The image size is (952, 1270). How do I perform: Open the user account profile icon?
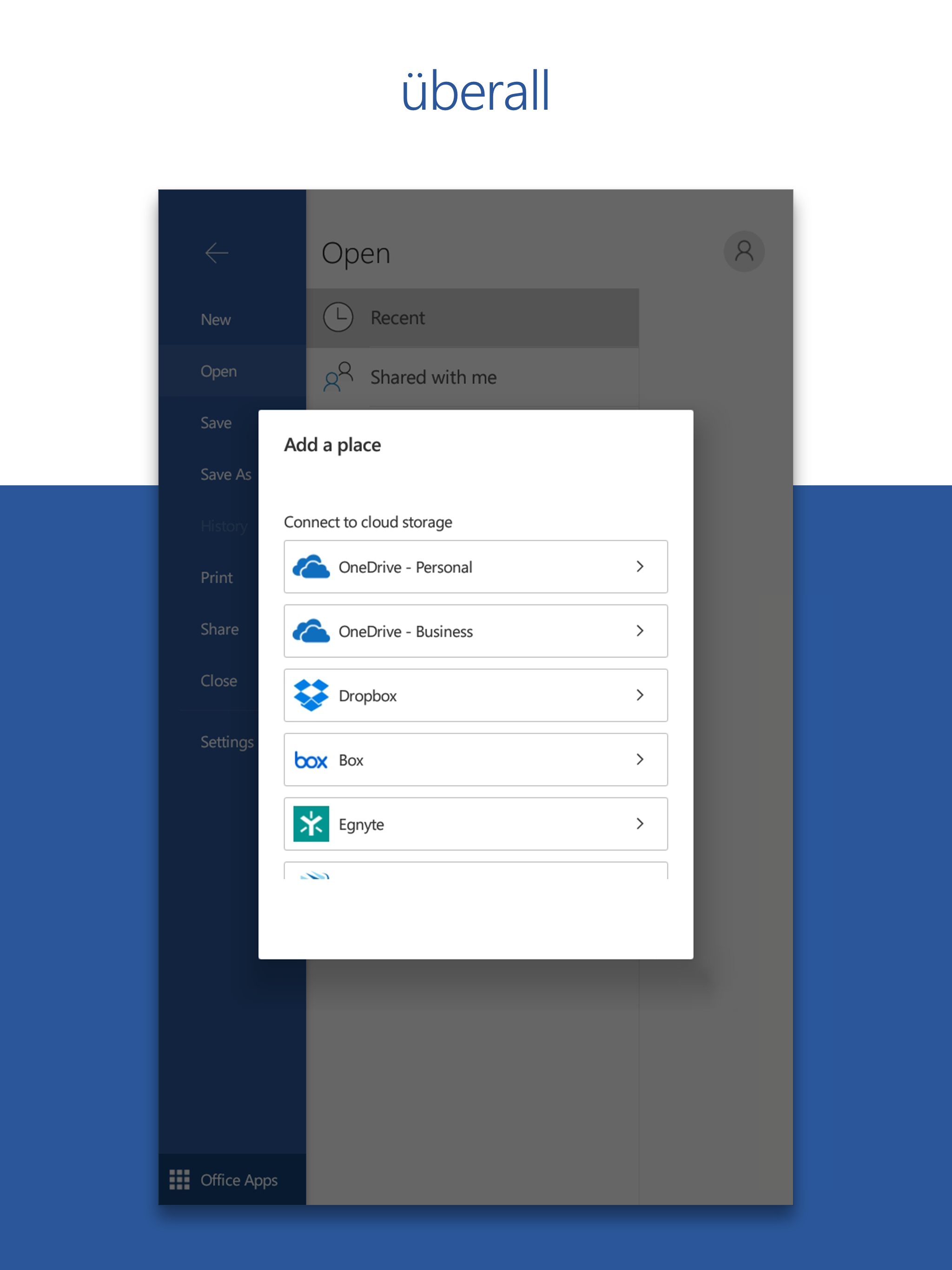coord(744,251)
